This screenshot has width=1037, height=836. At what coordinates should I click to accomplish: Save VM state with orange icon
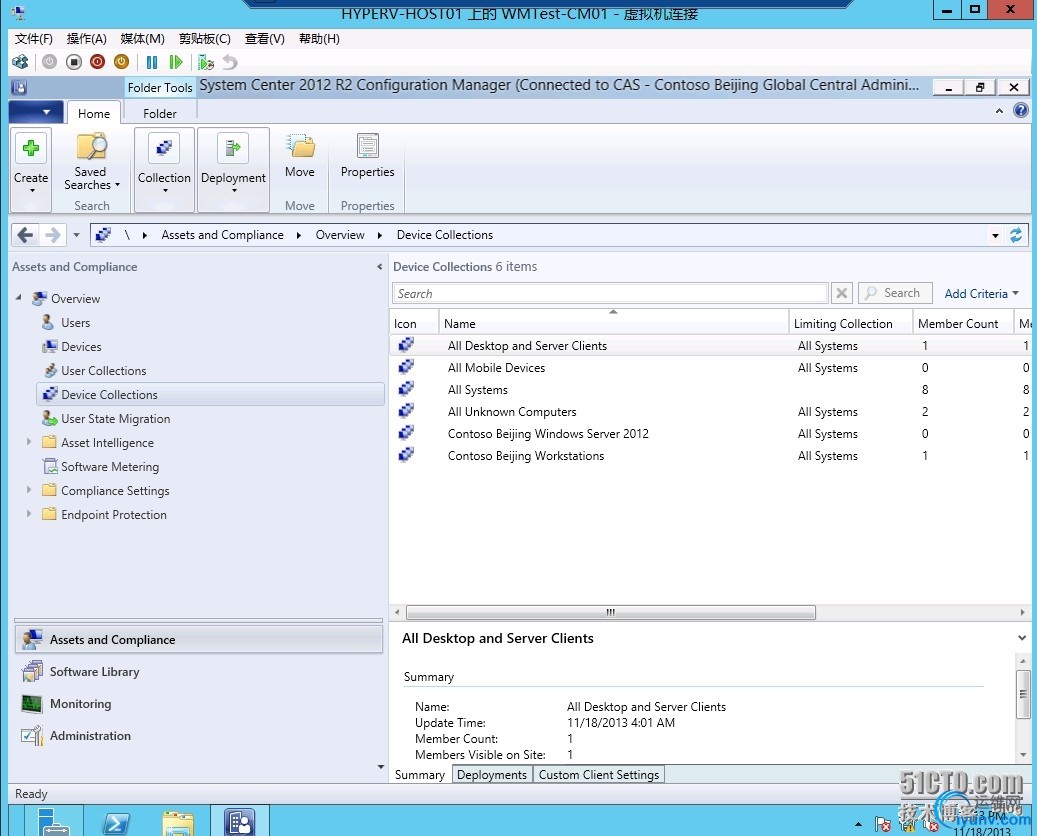coord(122,62)
